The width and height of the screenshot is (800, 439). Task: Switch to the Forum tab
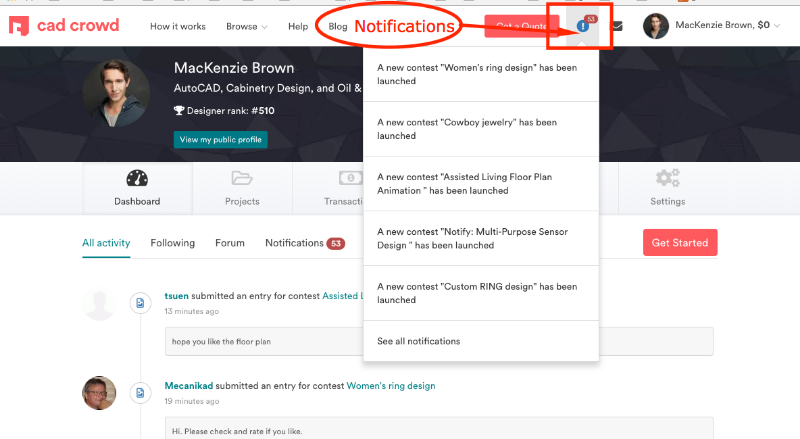pyautogui.click(x=230, y=243)
